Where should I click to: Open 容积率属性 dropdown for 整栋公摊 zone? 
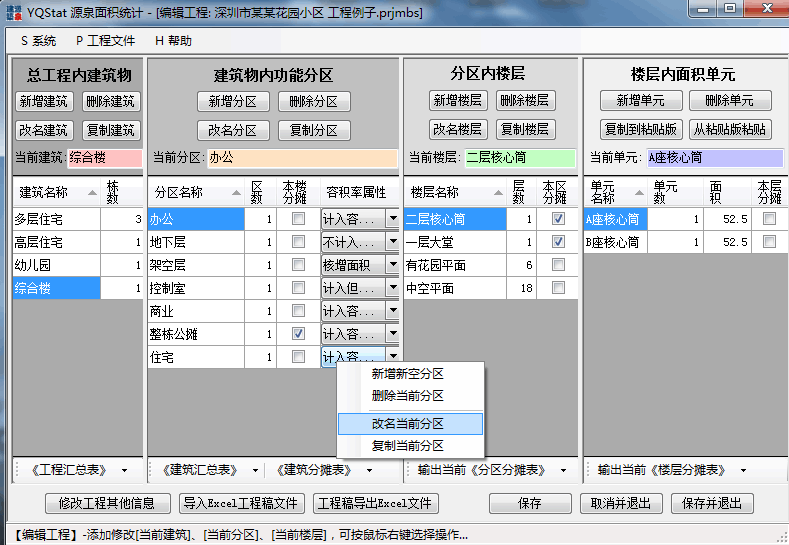(x=393, y=333)
